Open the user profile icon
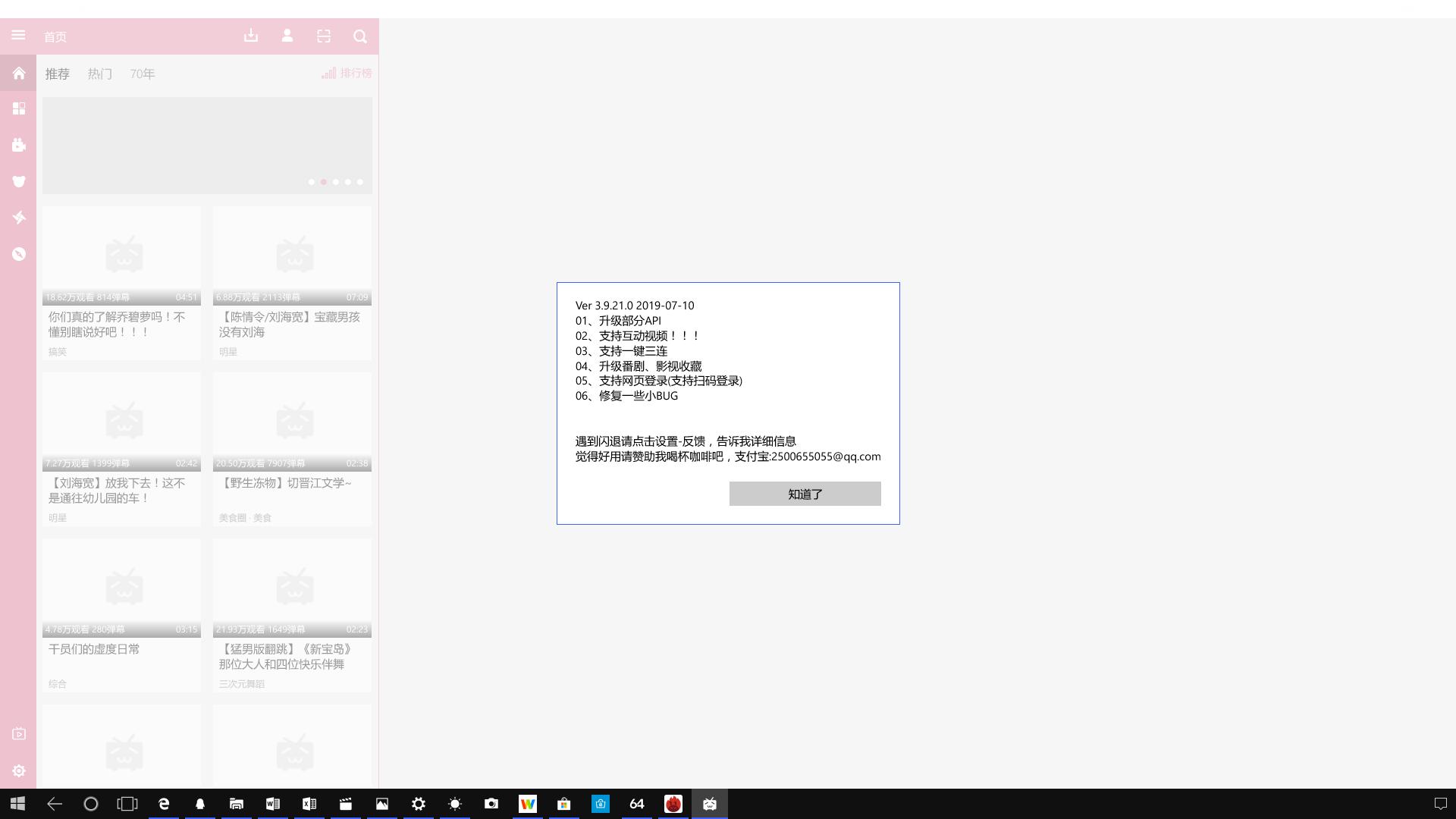Screen dimensions: 1456x819 [x=287, y=36]
